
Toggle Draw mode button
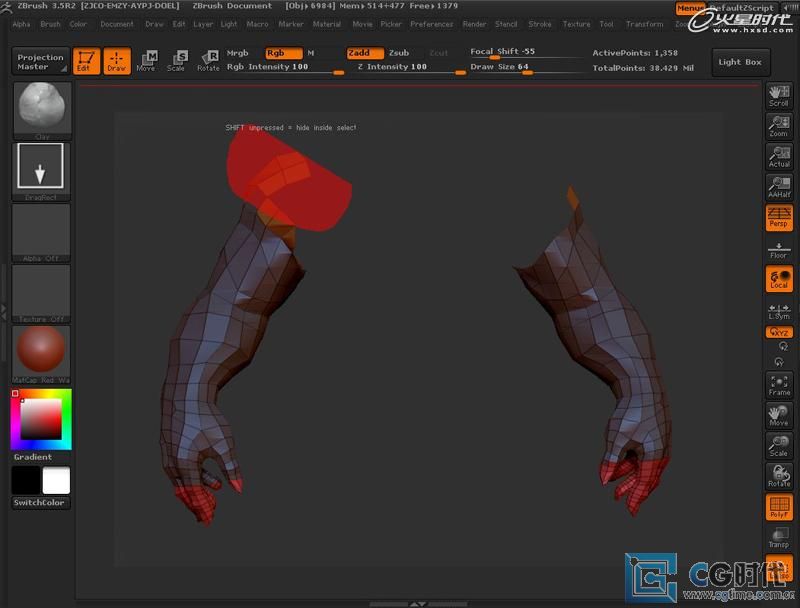click(x=117, y=61)
